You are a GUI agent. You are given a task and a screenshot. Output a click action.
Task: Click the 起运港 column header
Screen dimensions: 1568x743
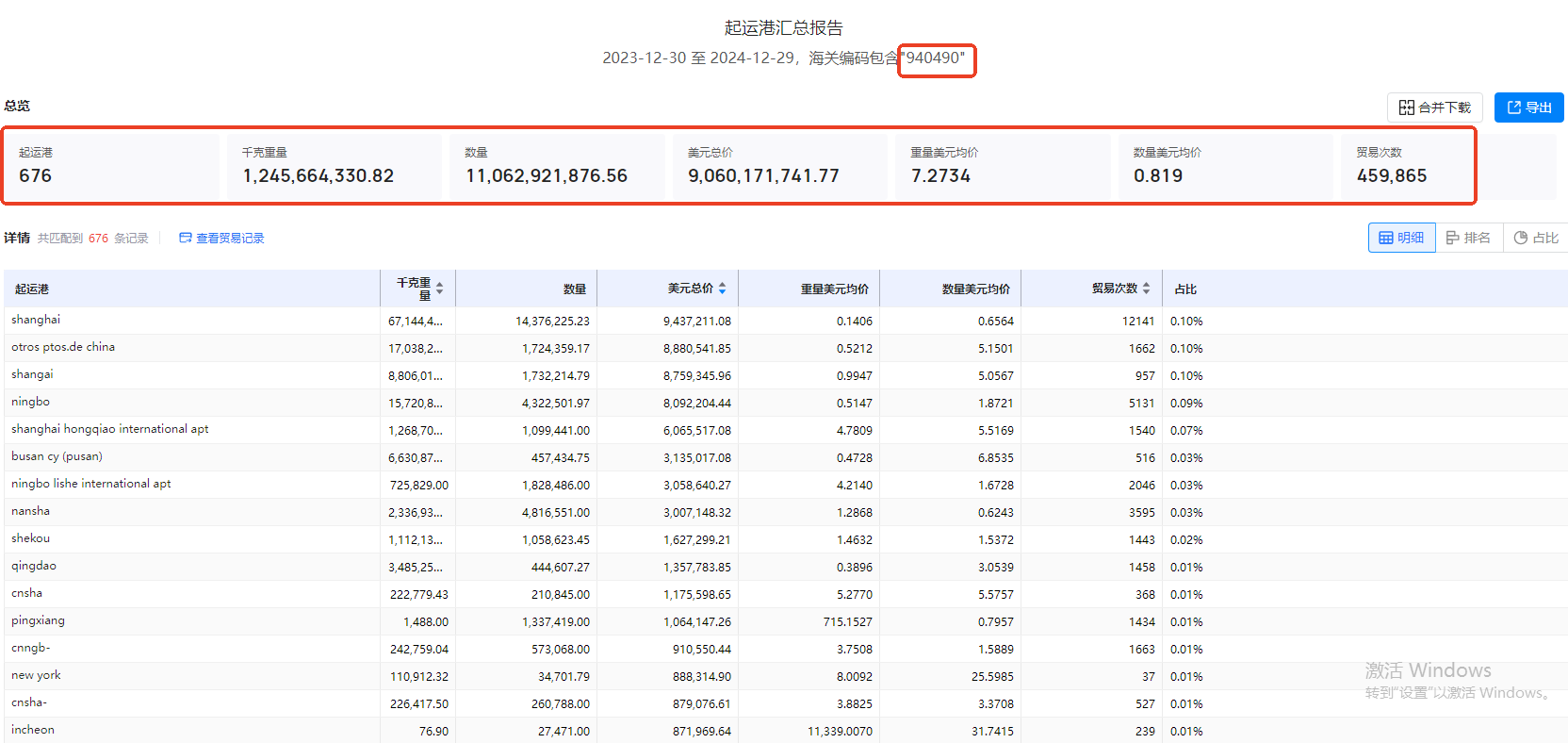32,289
